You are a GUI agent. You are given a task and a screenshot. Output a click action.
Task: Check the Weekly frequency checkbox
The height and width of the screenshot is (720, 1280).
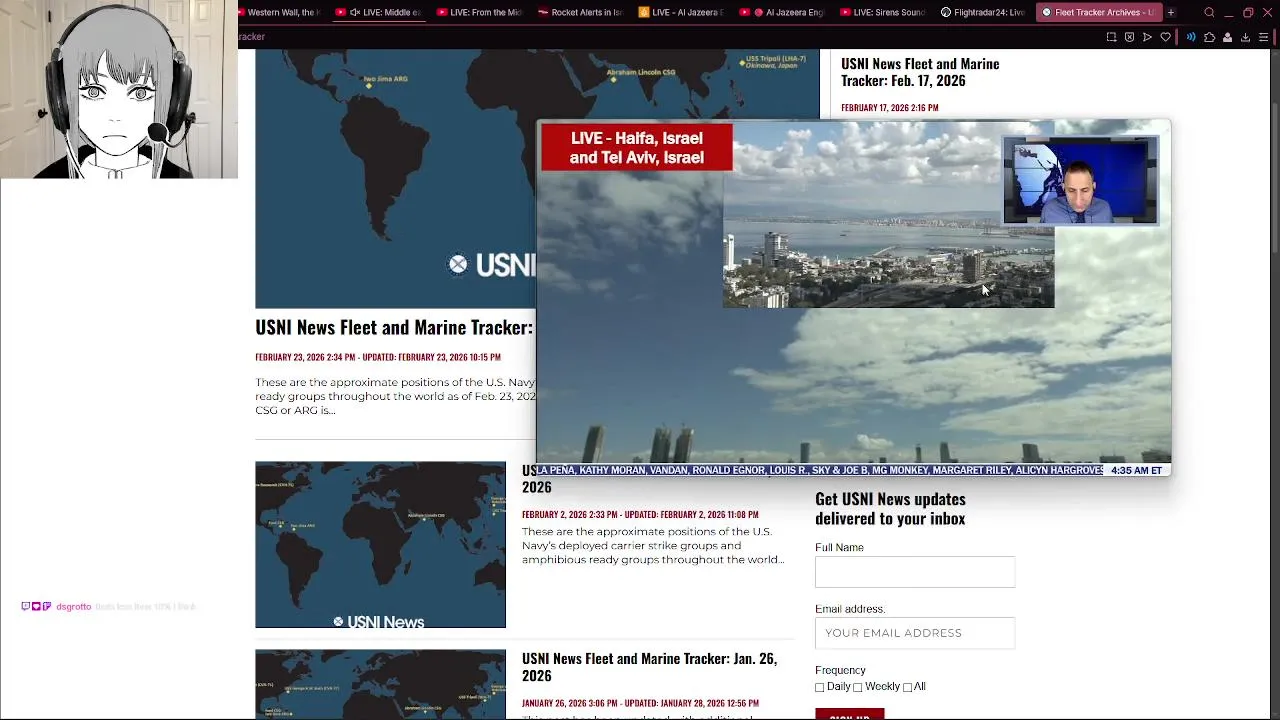pos(857,687)
